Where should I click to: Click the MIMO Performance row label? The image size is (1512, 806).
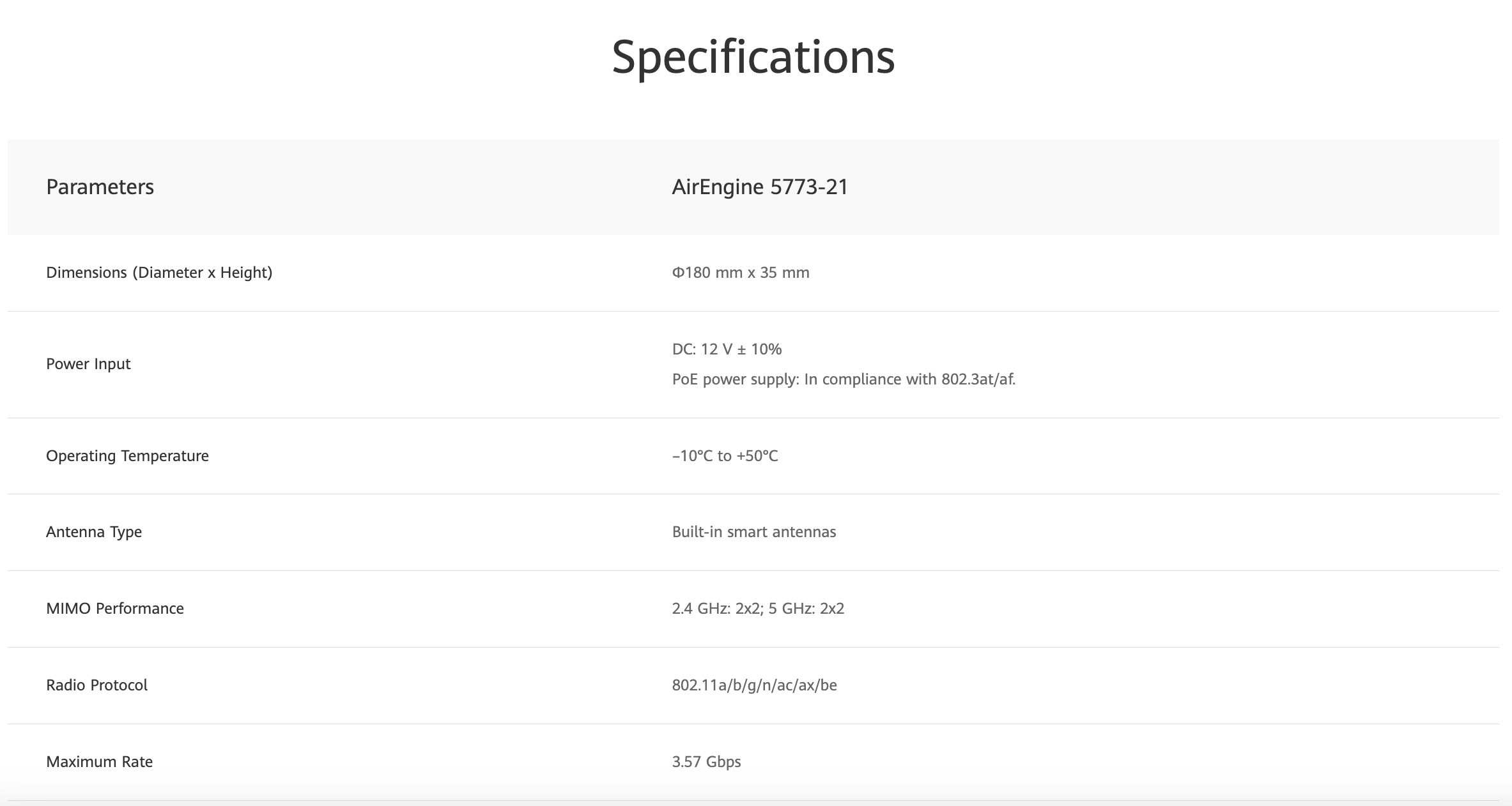[115, 609]
